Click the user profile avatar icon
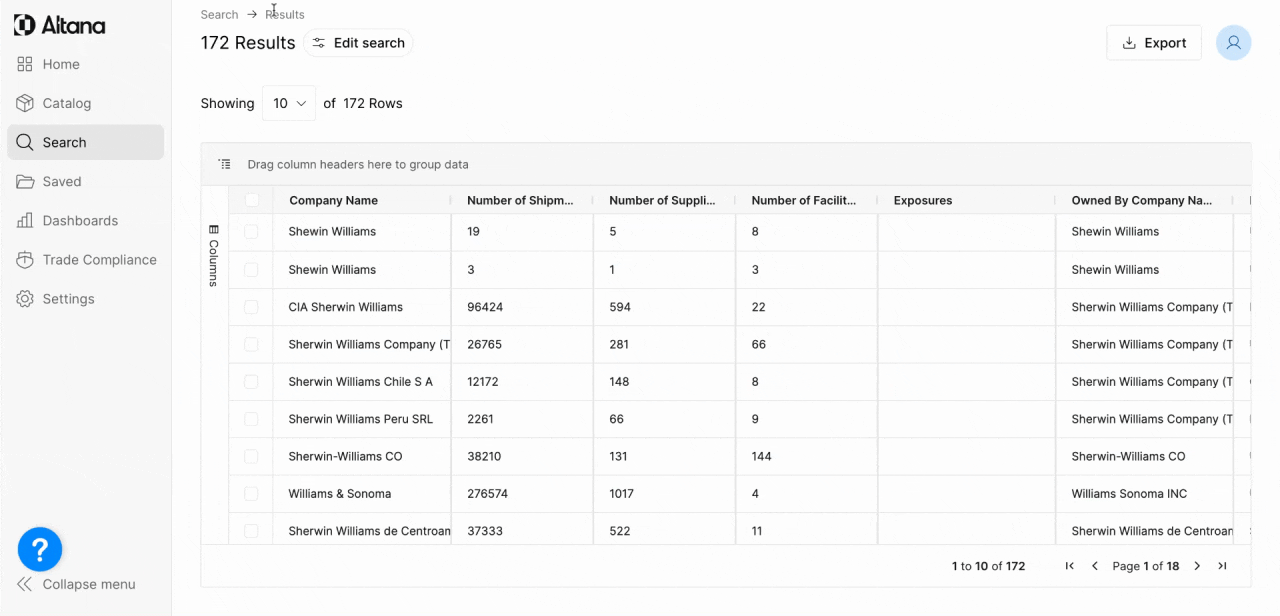 1233,43
